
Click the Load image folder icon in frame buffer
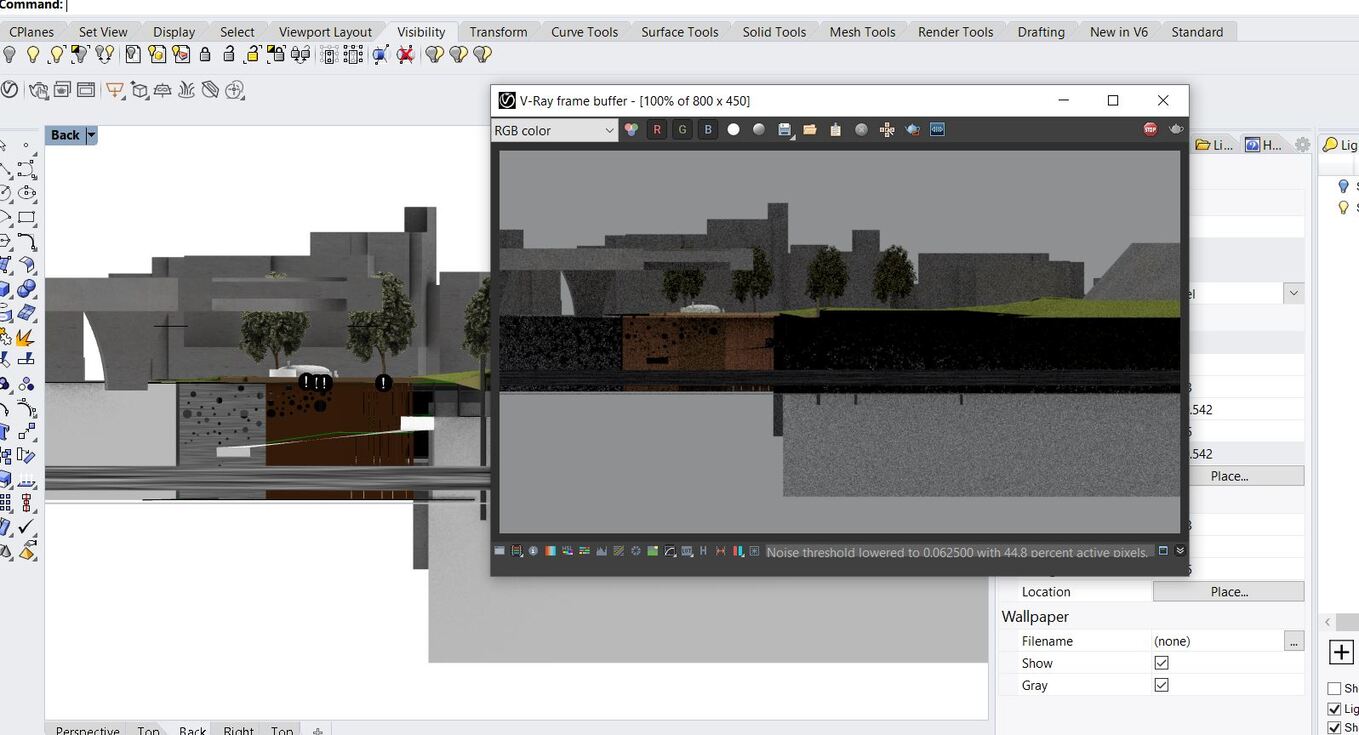(x=810, y=130)
